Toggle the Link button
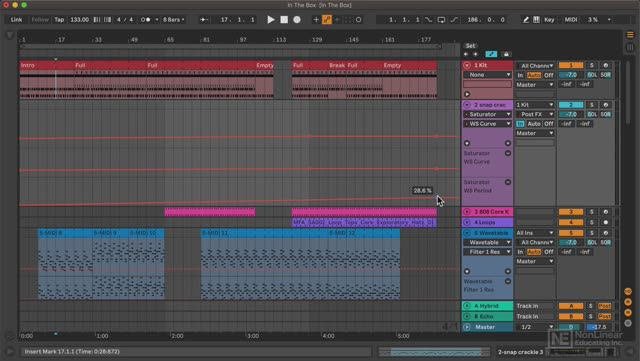The image size is (640, 361). tap(16, 20)
